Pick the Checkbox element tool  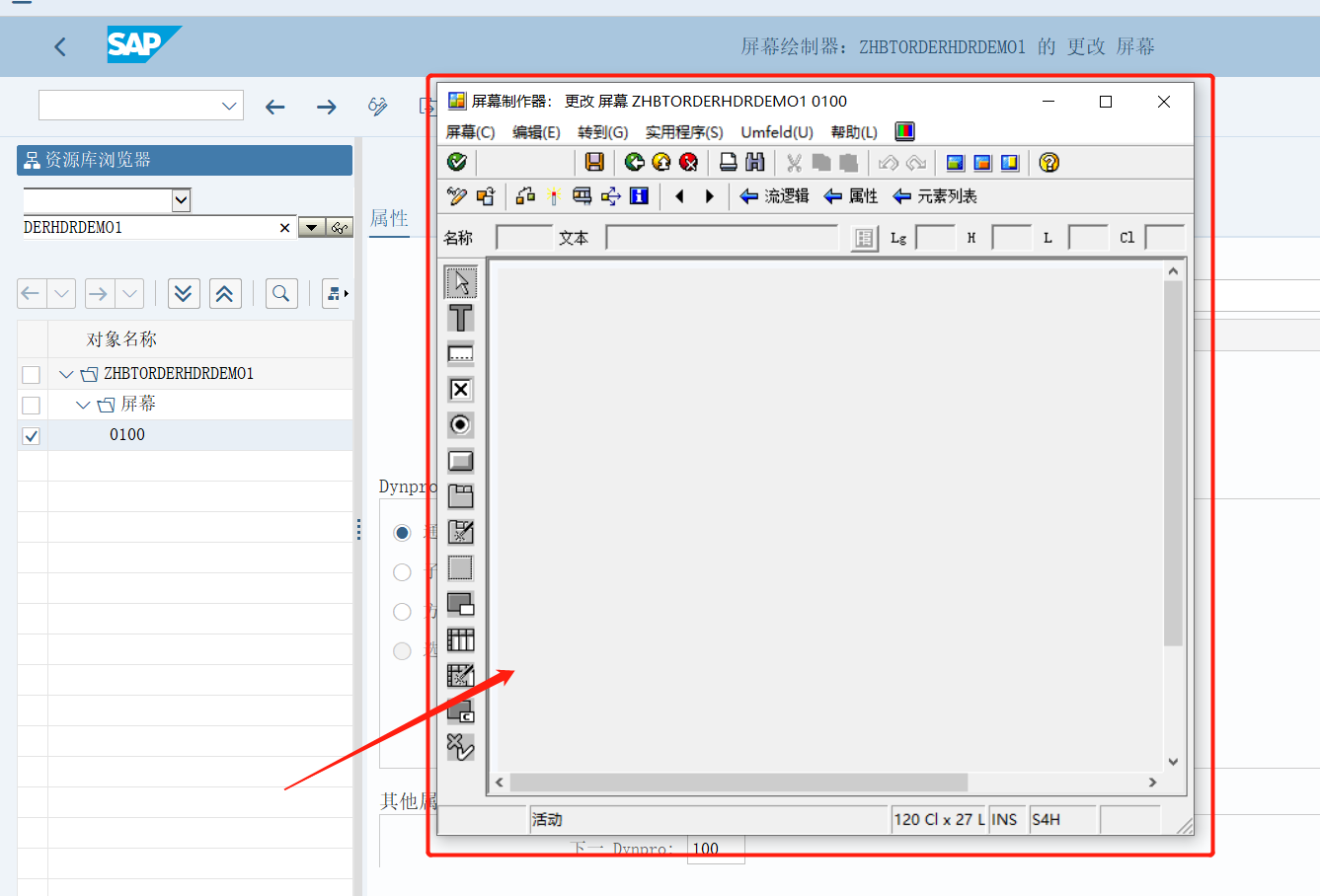[460, 389]
